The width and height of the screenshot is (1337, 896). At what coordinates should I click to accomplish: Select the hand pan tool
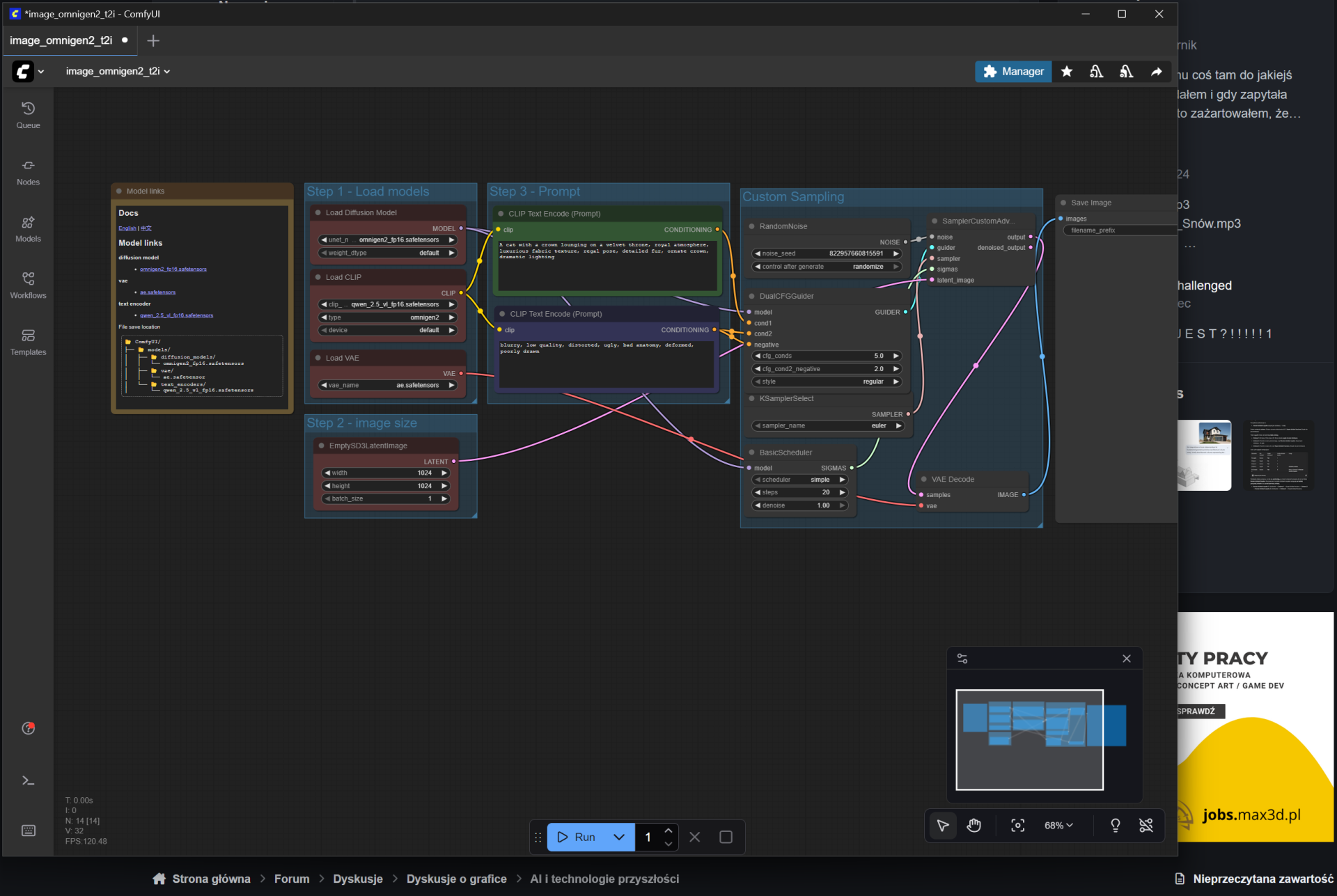(x=974, y=825)
